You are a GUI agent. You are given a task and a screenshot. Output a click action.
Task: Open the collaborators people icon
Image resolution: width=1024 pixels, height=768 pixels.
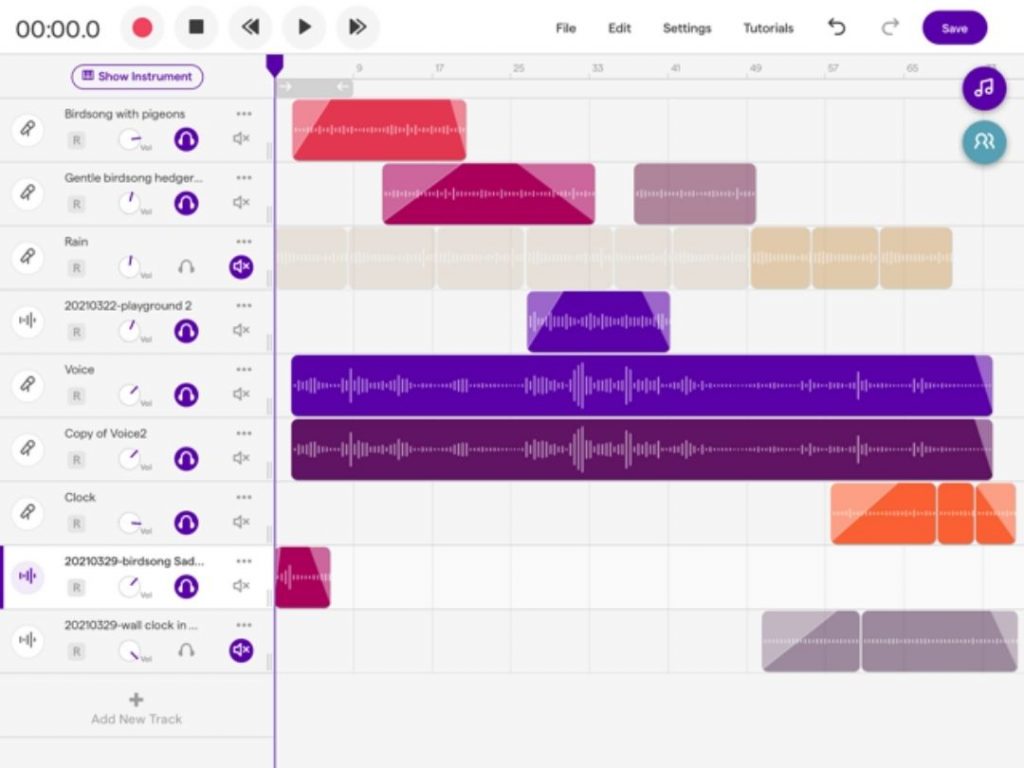click(x=984, y=142)
